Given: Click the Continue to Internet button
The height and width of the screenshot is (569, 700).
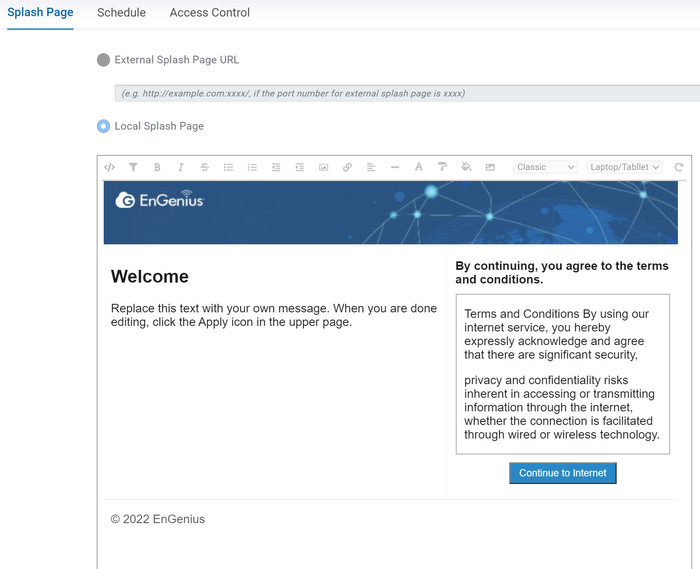Looking at the screenshot, I should coord(562,473).
